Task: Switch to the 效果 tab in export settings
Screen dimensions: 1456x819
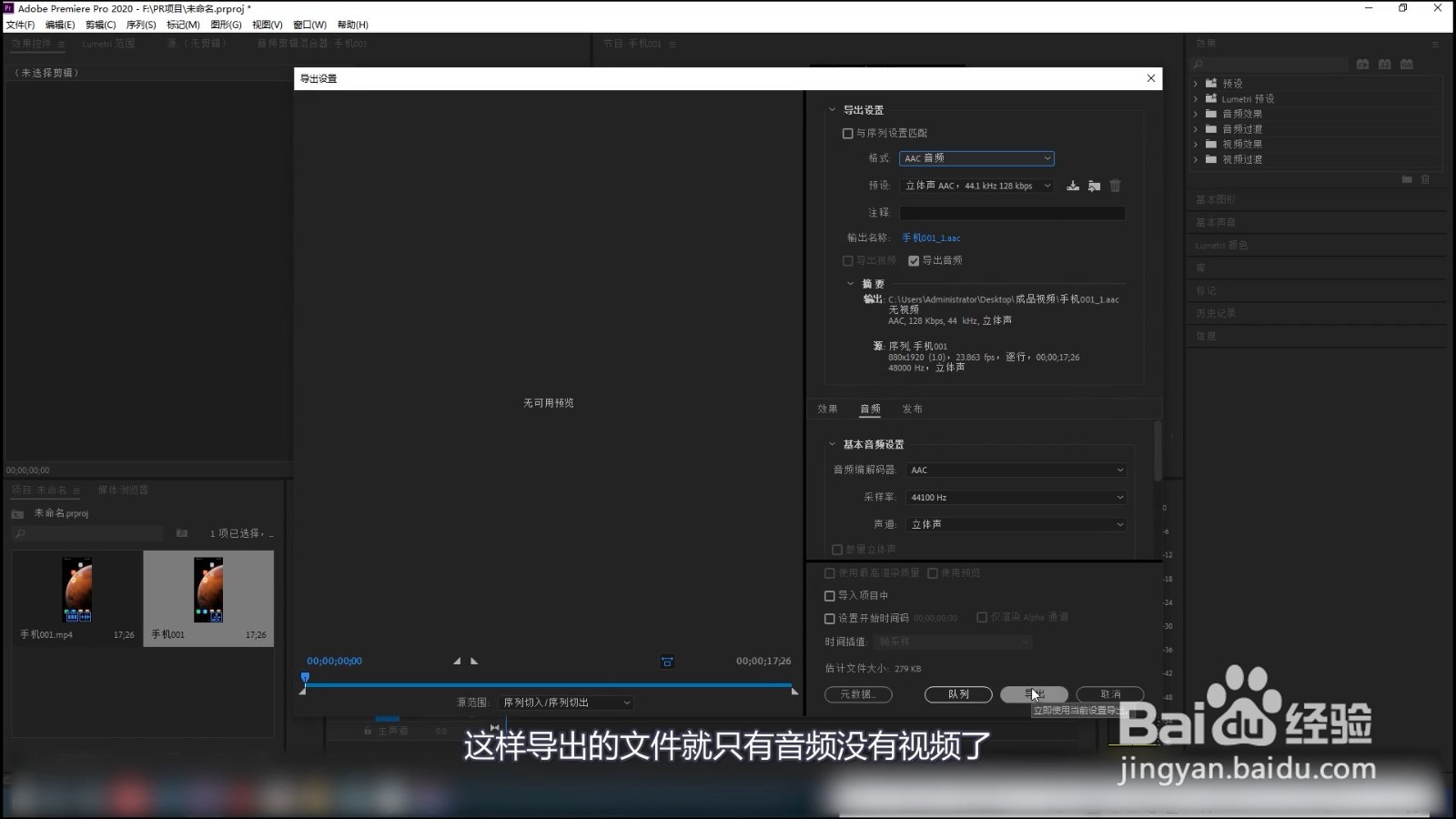Action: tap(828, 409)
